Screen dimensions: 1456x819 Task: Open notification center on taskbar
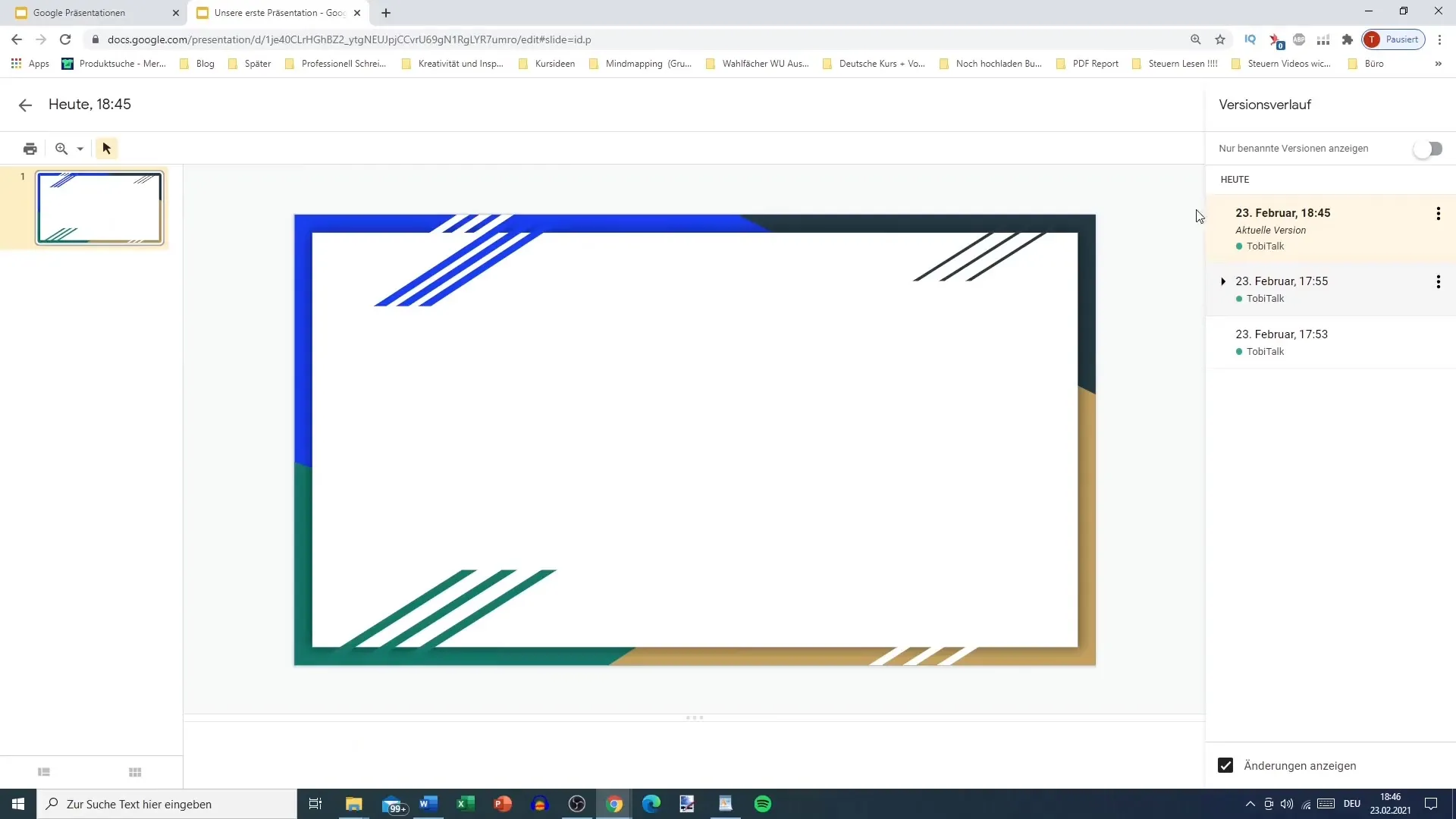(1431, 804)
